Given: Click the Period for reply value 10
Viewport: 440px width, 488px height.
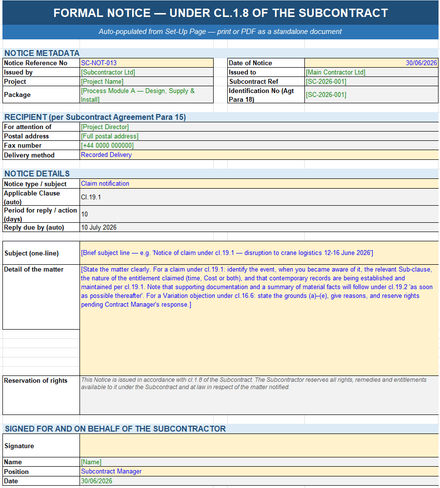Looking at the screenshot, I should (259, 214).
